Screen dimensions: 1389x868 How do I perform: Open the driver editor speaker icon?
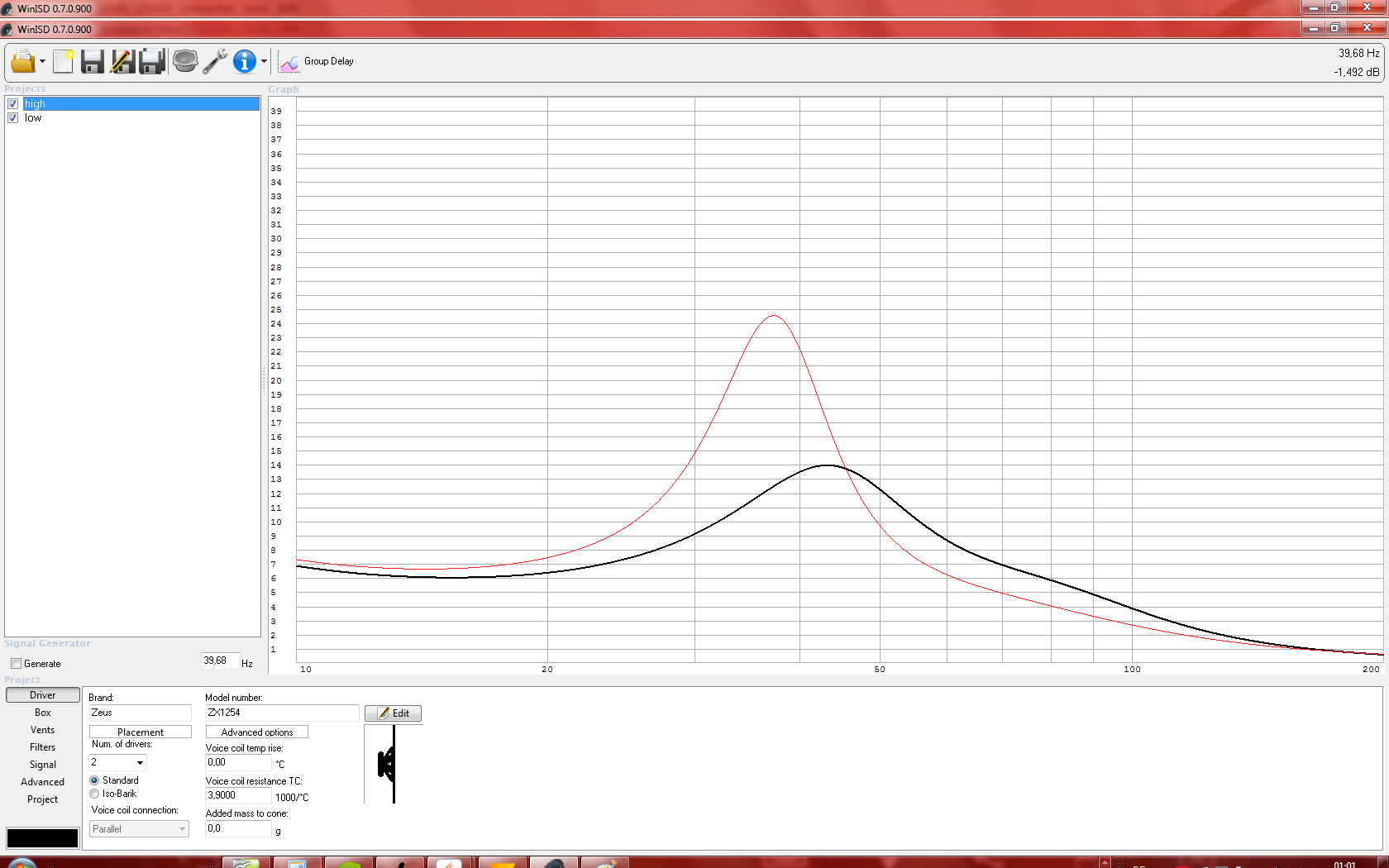click(185, 61)
